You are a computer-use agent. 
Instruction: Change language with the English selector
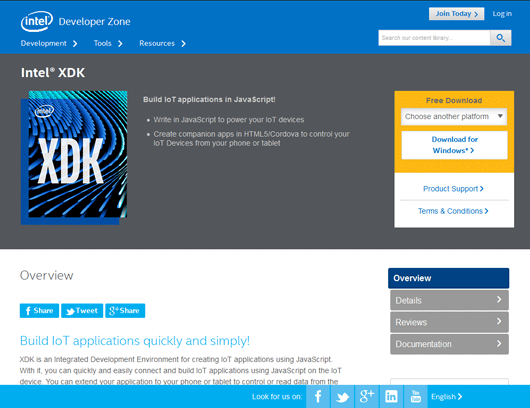tap(447, 397)
